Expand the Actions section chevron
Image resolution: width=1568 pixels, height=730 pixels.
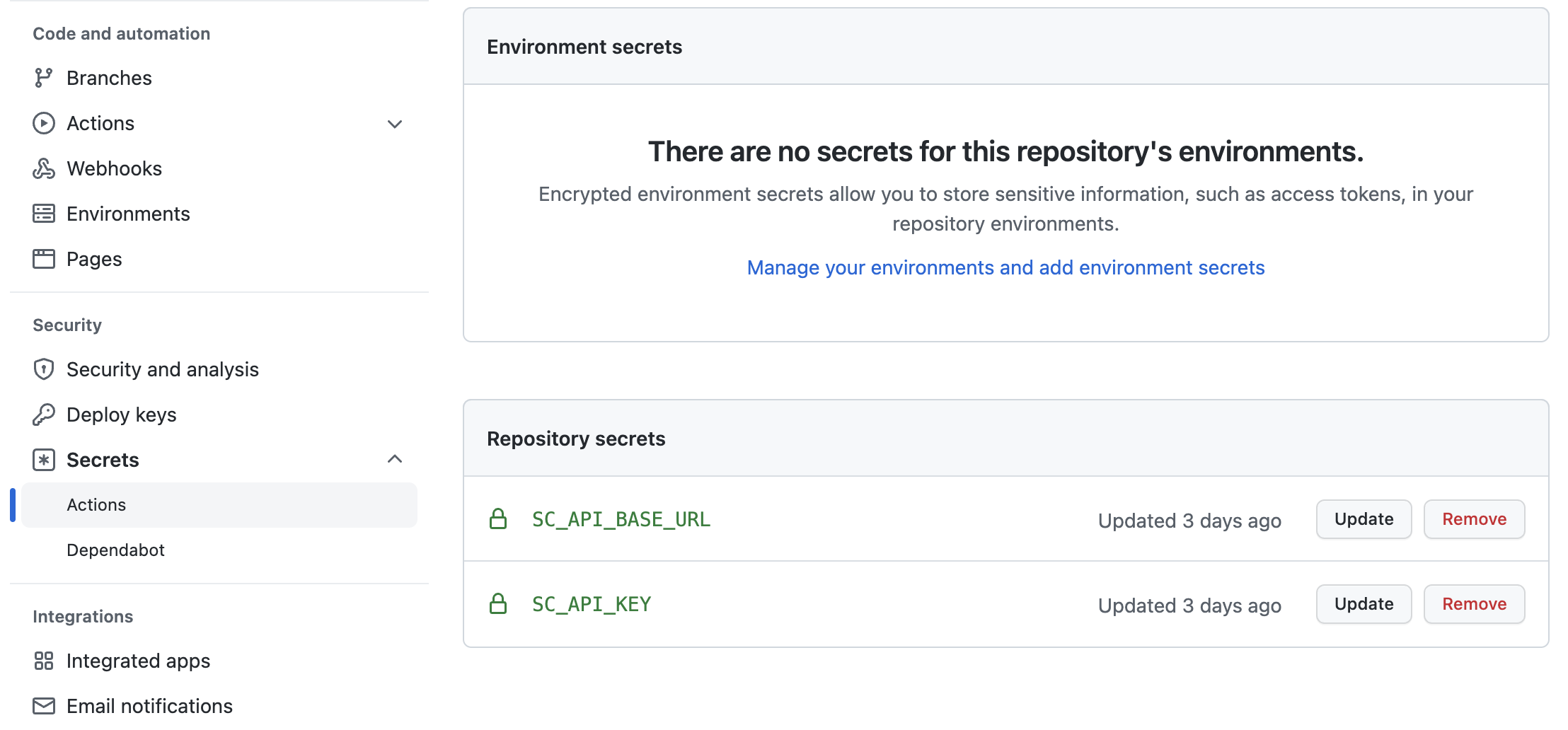click(395, 124)
